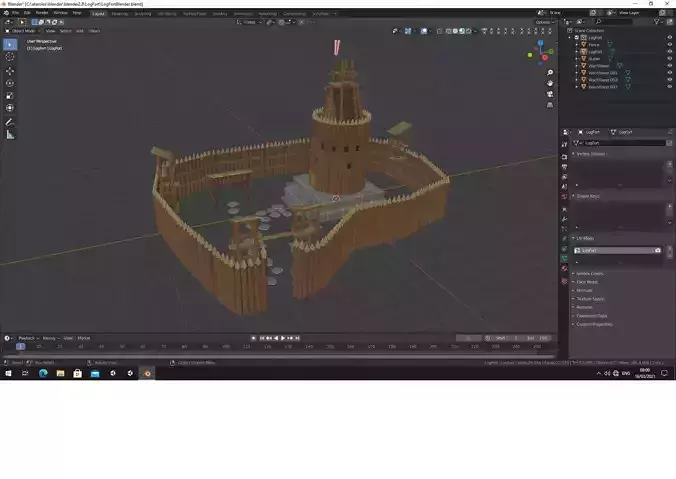Collapse the UV Maps panel
676x479 pixels.
click(583, 238)
